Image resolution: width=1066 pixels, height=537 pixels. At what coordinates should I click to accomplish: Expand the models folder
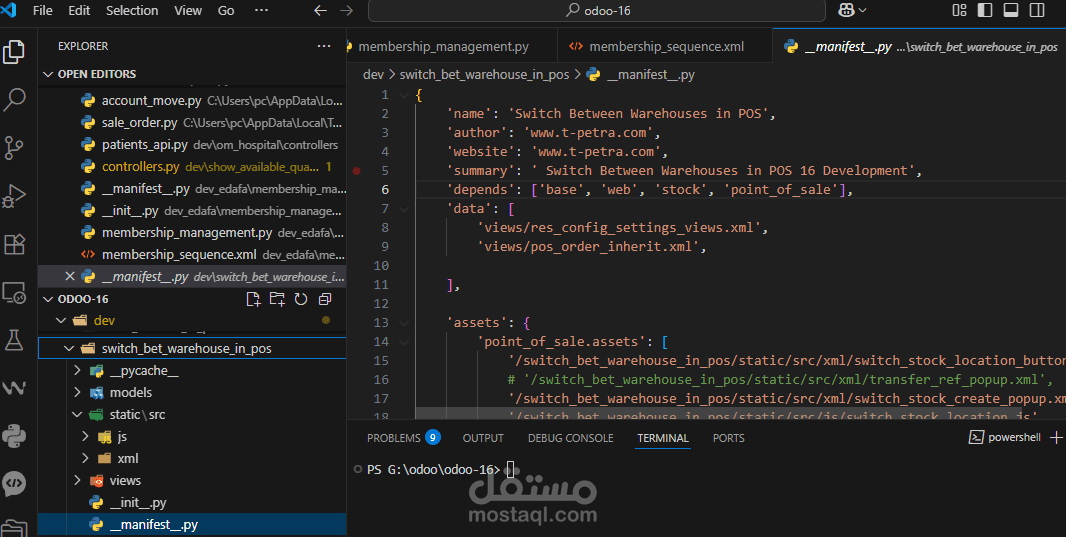77,392
